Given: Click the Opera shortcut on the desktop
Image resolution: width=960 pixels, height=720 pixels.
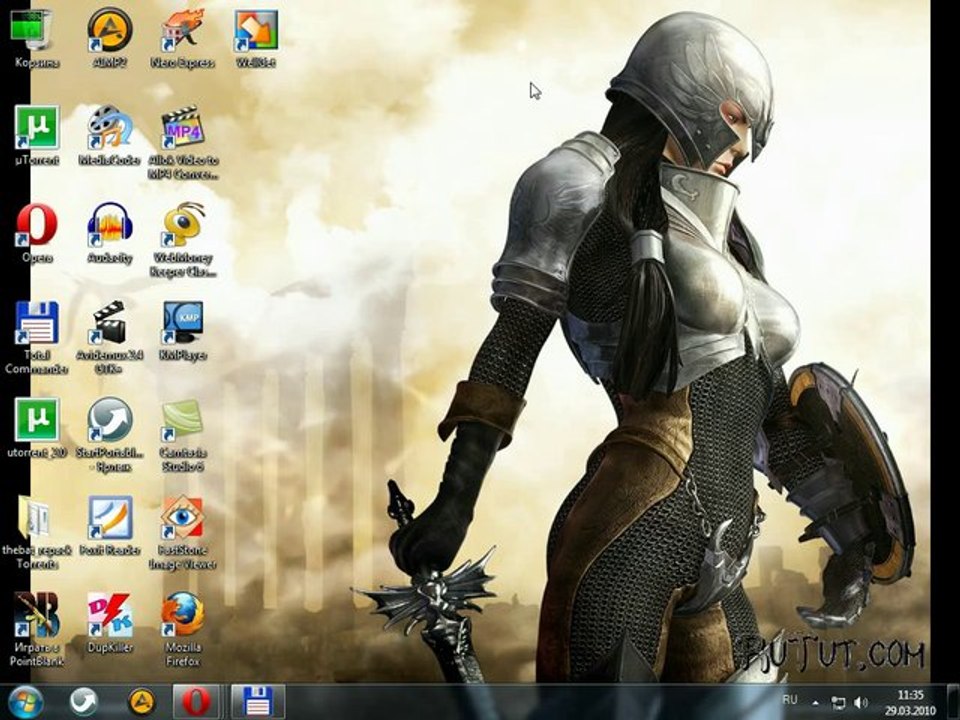Looking at the screenshot, I should (37, 233).
